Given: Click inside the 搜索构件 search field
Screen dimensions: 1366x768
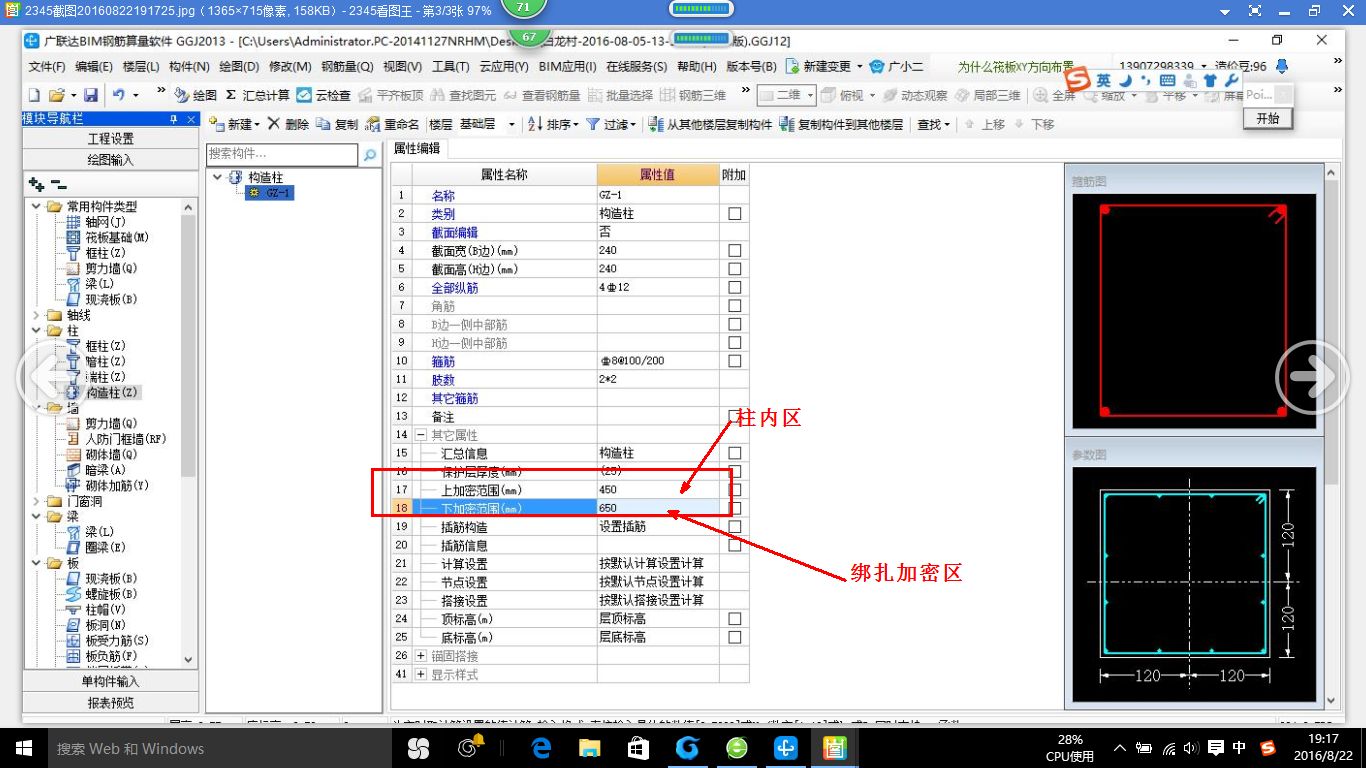Looking at the screenshot, I should pyautogui.click(x=285, y=155).
